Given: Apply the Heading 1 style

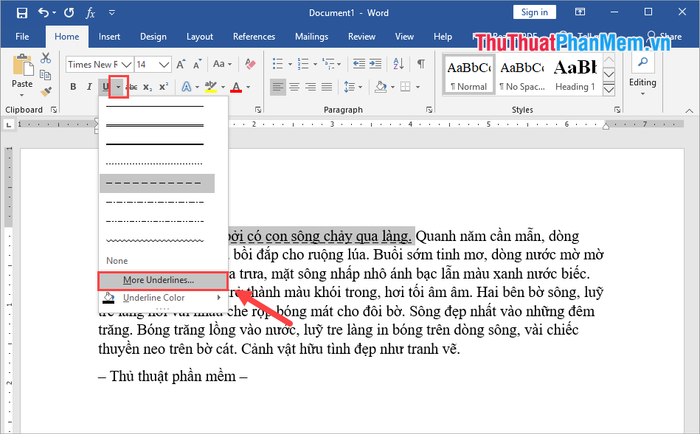Looking at the screenshot, I should [x=575, y=74].
